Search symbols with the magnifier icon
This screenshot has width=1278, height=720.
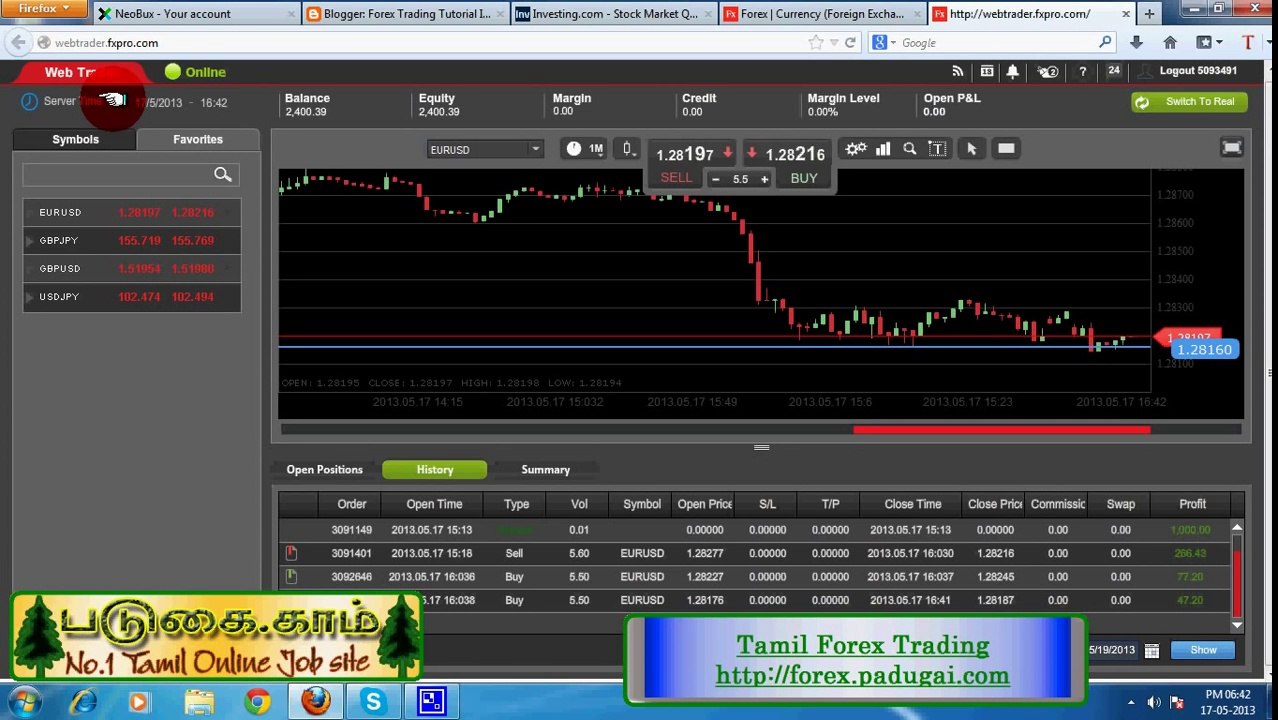(223, 175)
